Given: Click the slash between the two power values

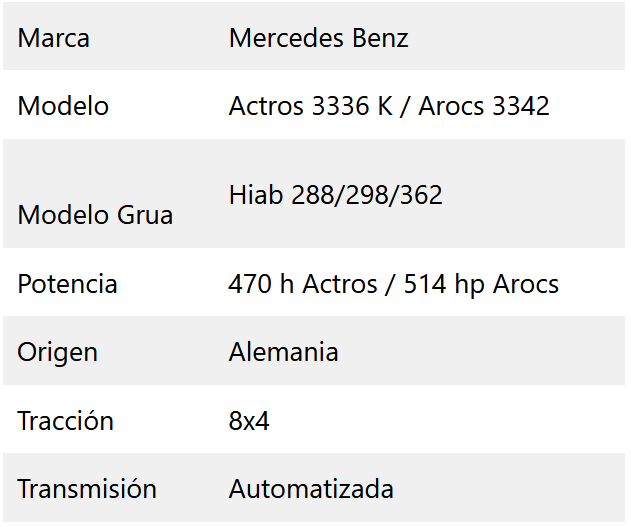Looking at the screenshot, I should pos(387,284).
